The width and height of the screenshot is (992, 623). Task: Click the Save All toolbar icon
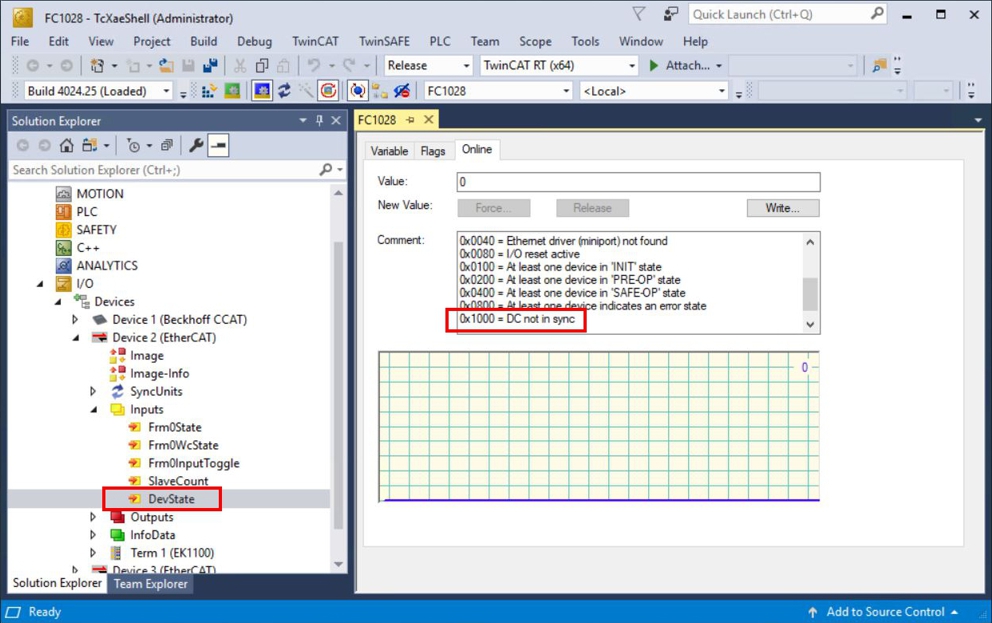(210, 65)
